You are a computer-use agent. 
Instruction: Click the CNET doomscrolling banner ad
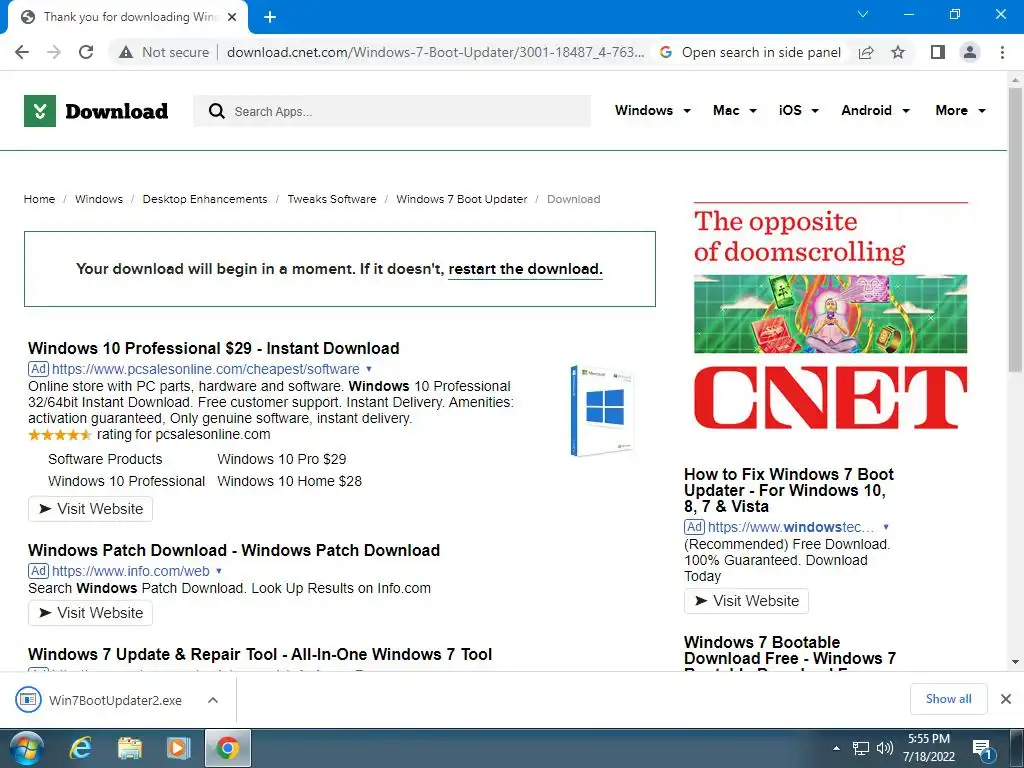click(830, 317)
